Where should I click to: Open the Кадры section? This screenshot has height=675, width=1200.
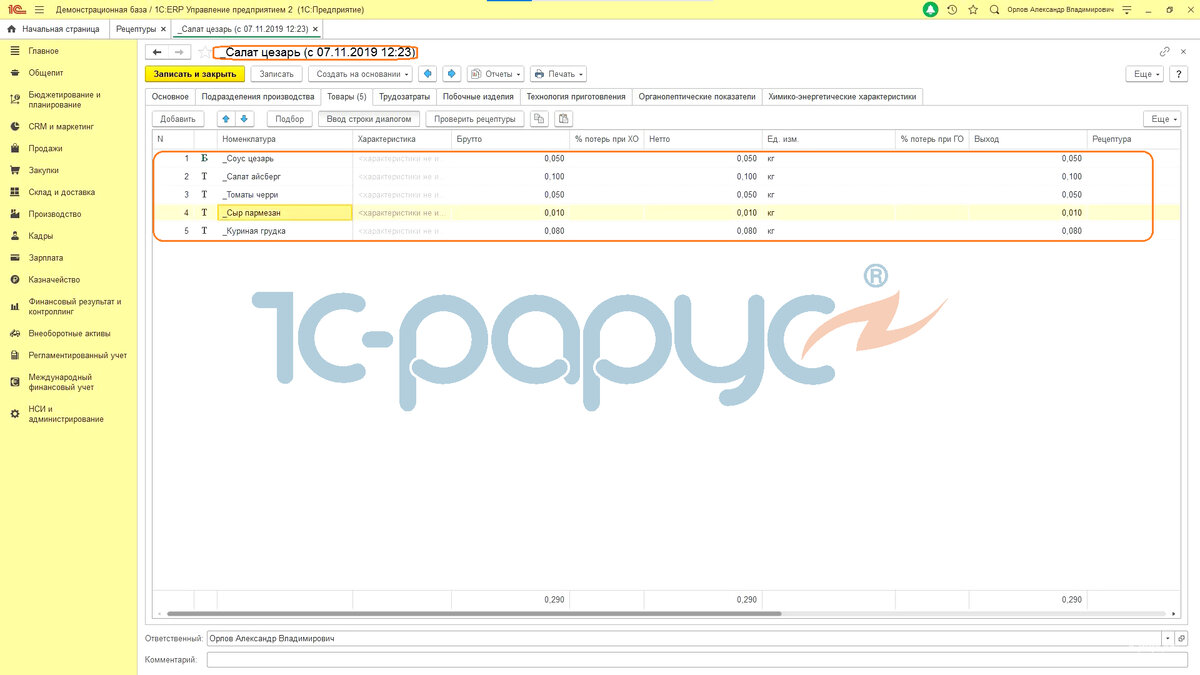pos(41,236)
